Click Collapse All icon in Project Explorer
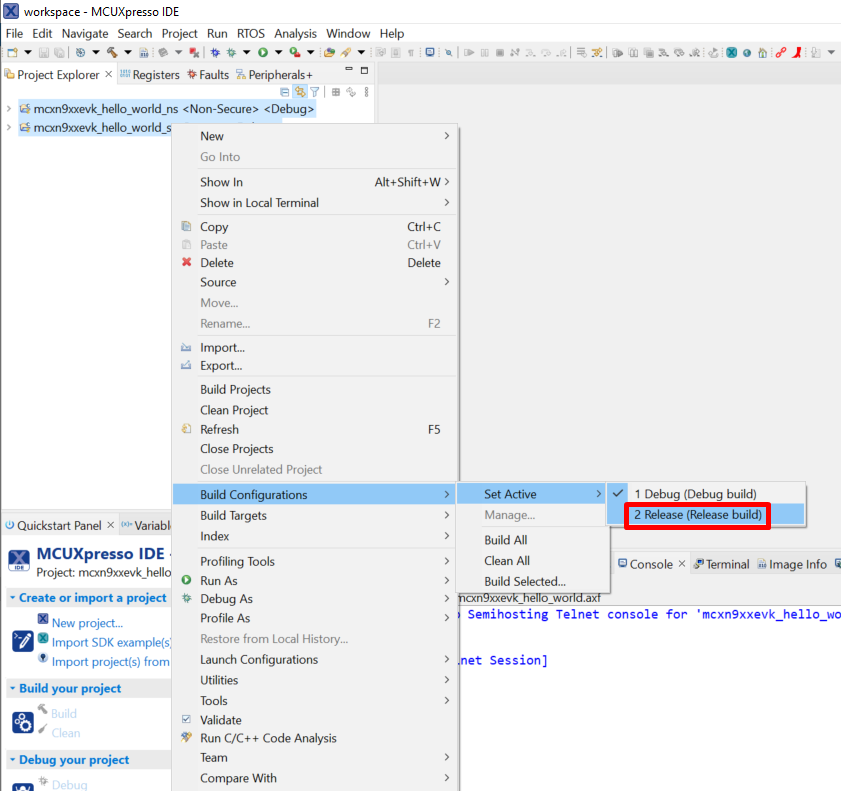Image resolution: width=841 pixels, height=791 pixels. point(285,92)
